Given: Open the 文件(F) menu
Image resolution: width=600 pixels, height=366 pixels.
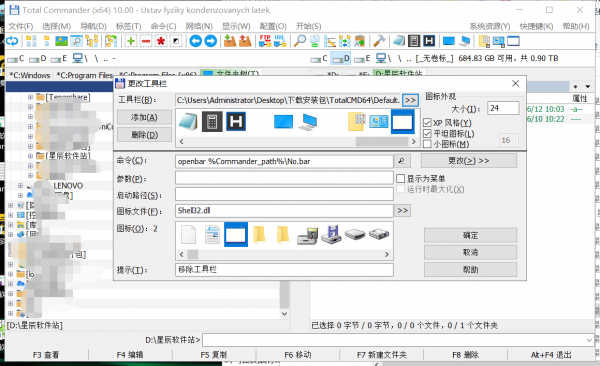Looking at the screenshot, I should pos(21,26).
